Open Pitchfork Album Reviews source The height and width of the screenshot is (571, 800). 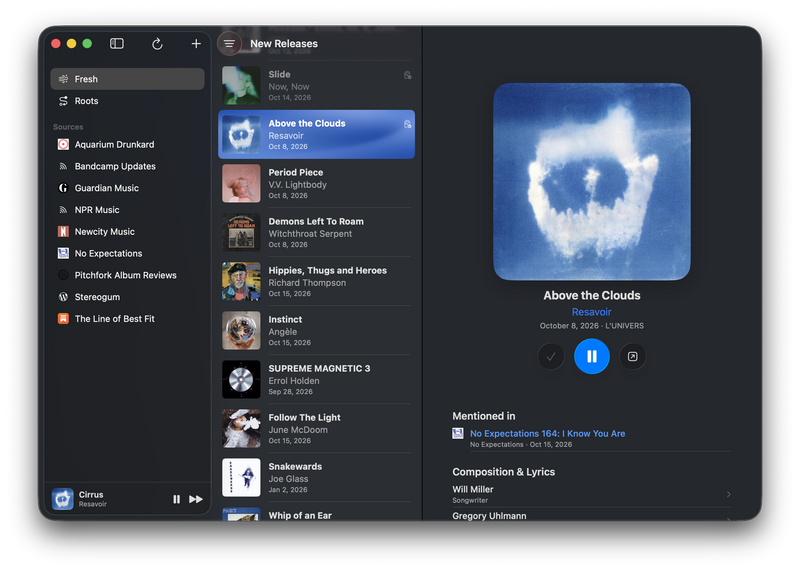tap(128, 275)
